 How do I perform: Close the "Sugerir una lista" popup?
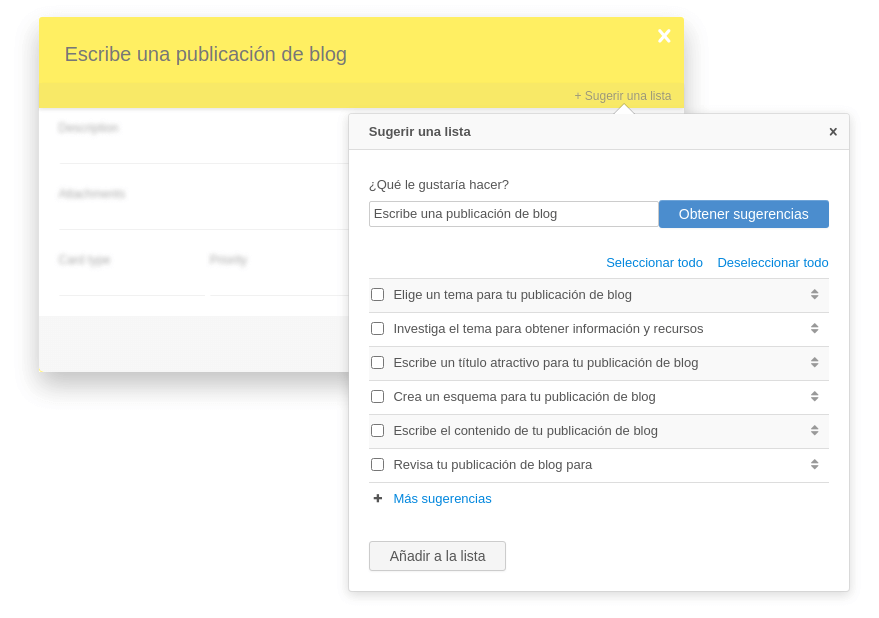point(833,131)
